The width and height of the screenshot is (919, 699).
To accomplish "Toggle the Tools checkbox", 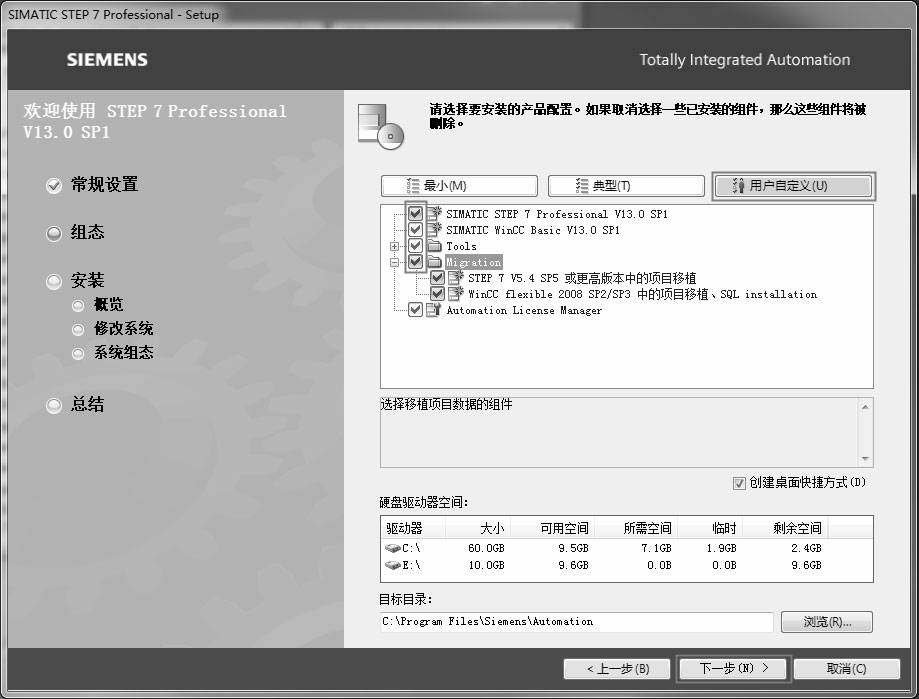I will [x=416, y=245].
